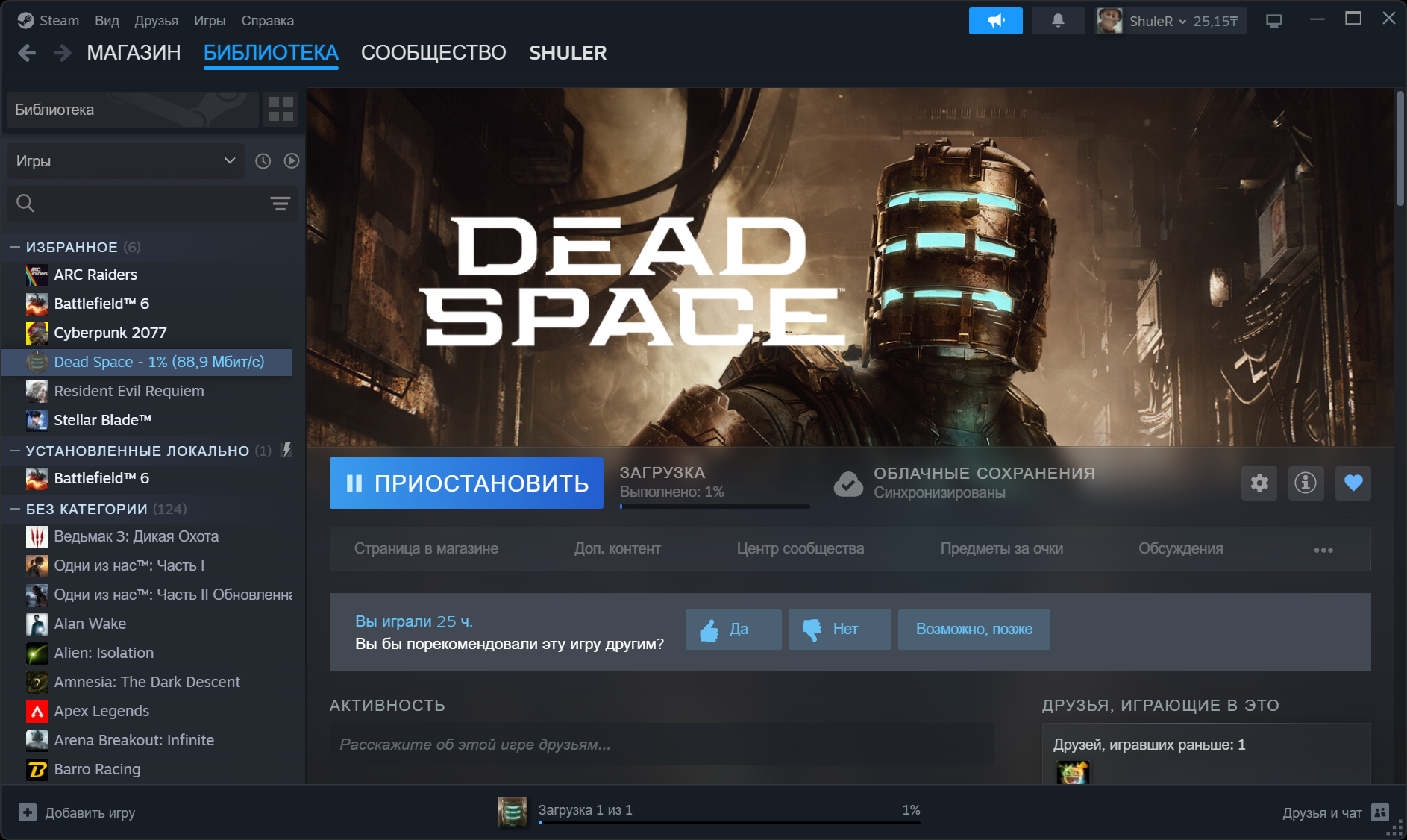Open the announcements megaphone button
1407x840 pixels.
click(995, 21)
